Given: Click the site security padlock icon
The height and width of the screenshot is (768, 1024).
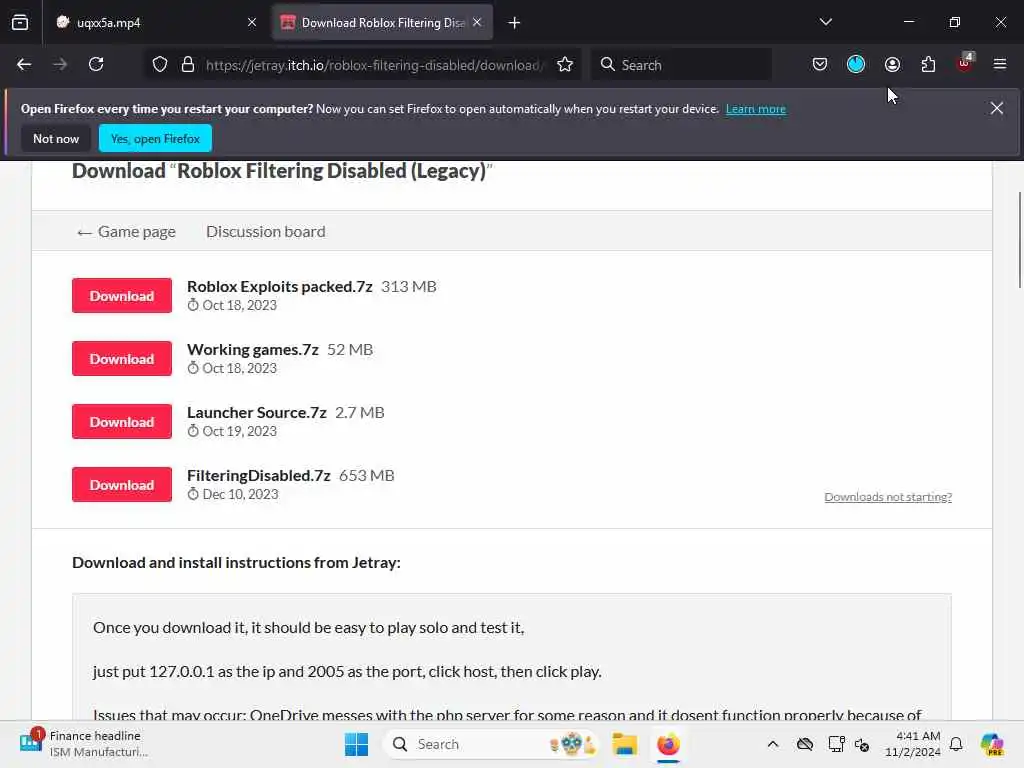Looking at the screenshot, I should click(x=188, y=65).
